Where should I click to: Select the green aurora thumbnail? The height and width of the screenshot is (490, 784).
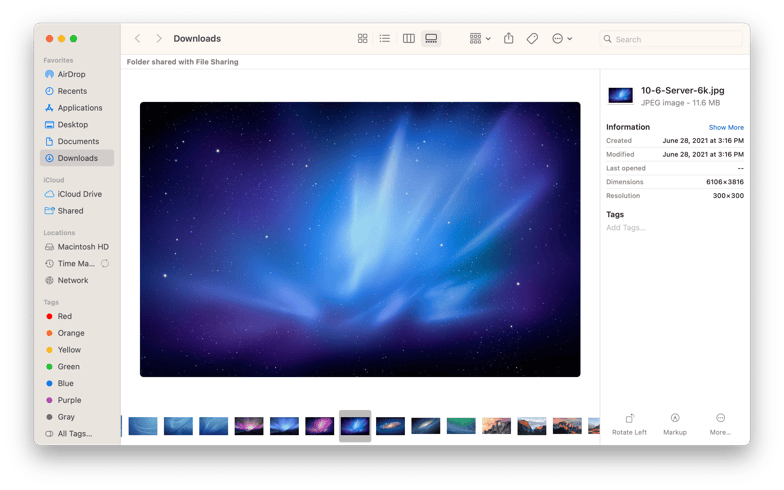(x=461, y=426)
